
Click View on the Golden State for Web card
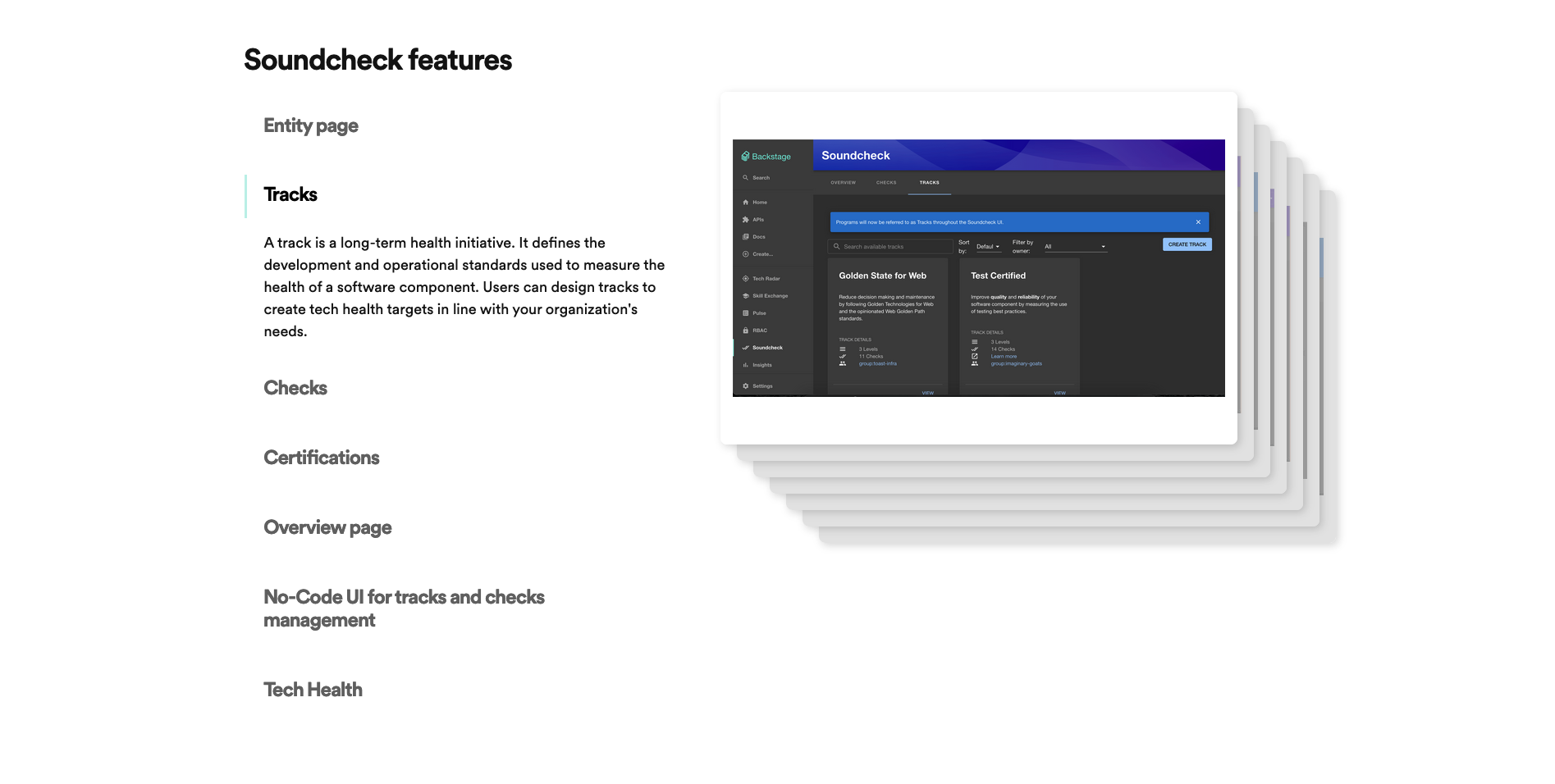927,393
